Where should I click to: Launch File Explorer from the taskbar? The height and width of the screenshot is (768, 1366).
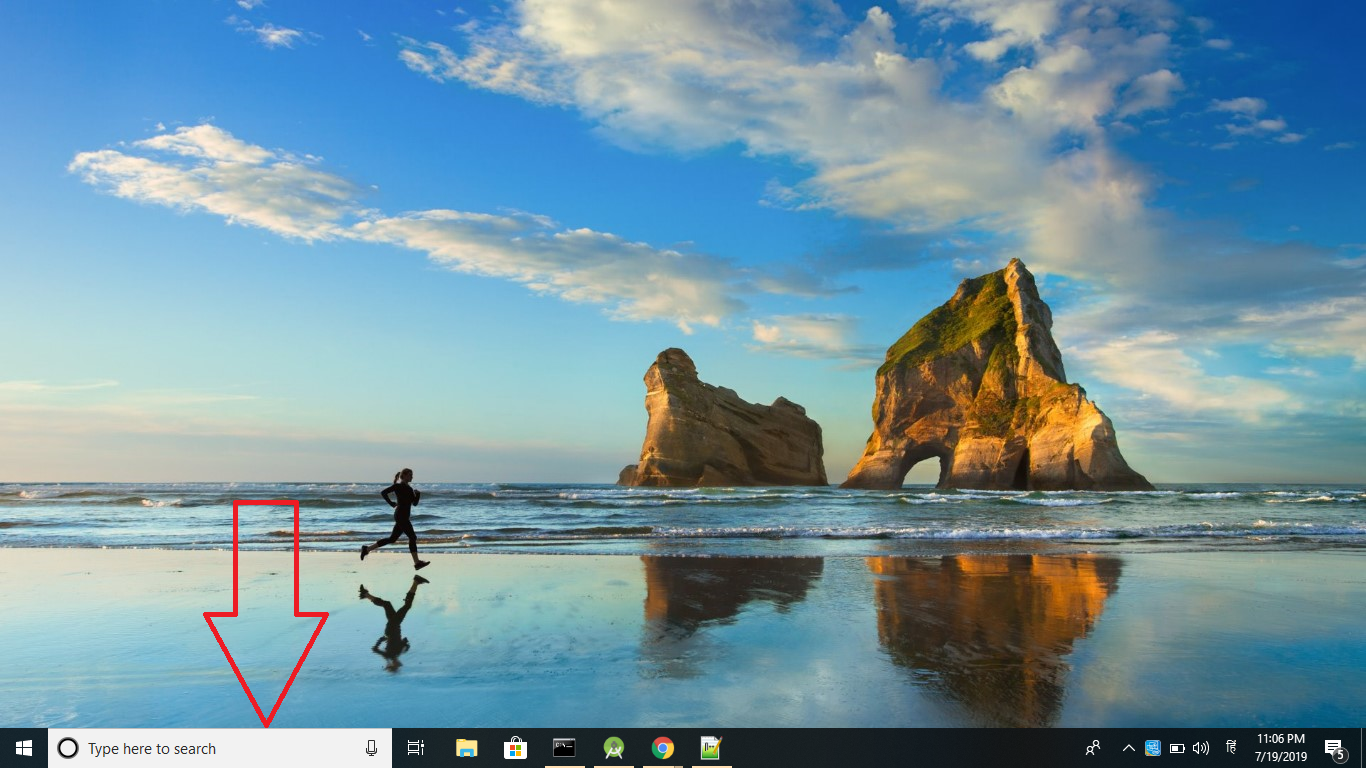click(466, 748)
